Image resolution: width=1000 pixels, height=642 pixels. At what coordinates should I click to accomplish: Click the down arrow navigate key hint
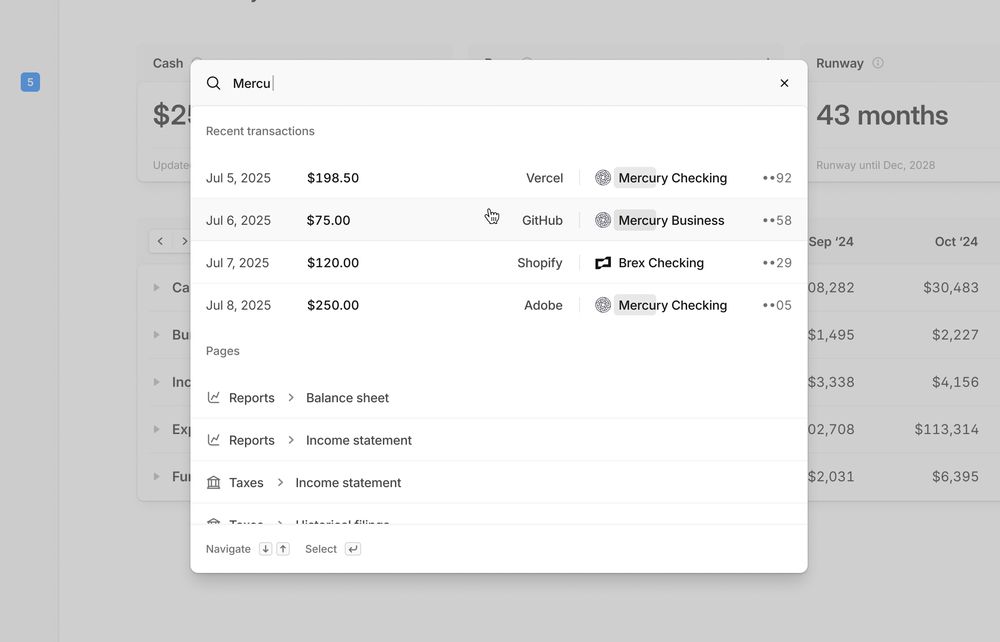tap(265, 549)
